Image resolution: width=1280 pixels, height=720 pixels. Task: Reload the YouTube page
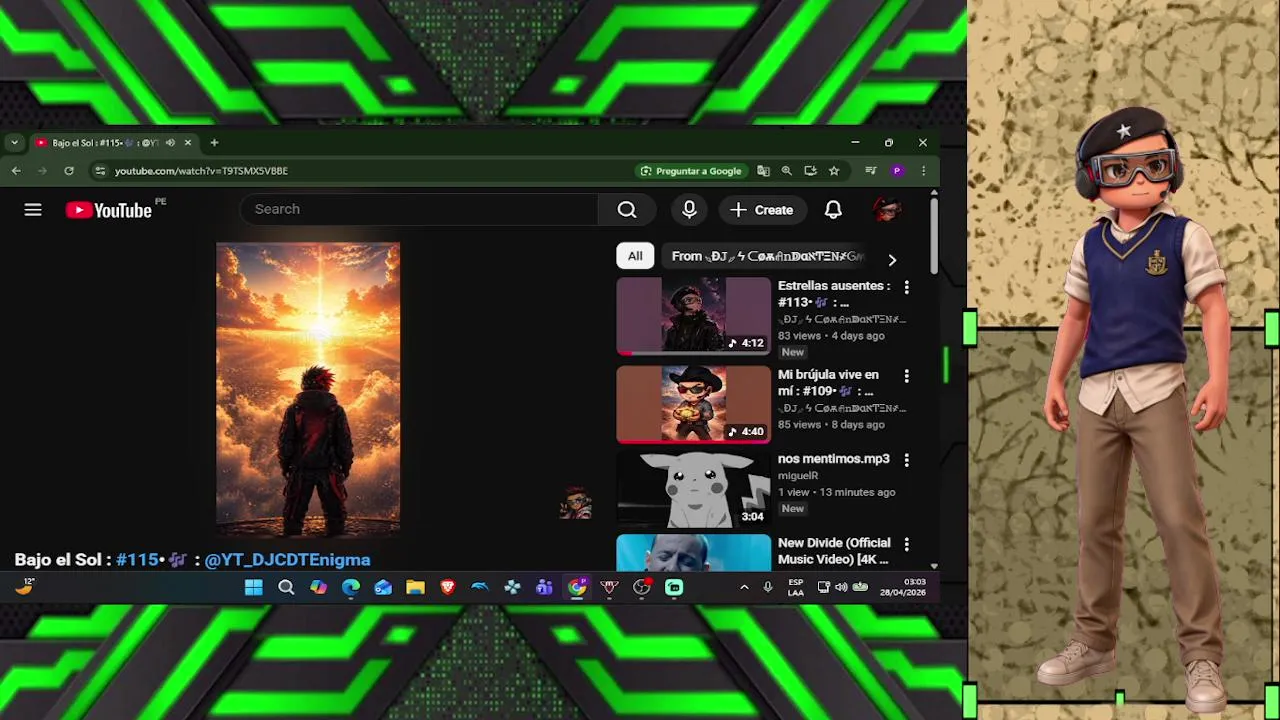coord(69,171)
